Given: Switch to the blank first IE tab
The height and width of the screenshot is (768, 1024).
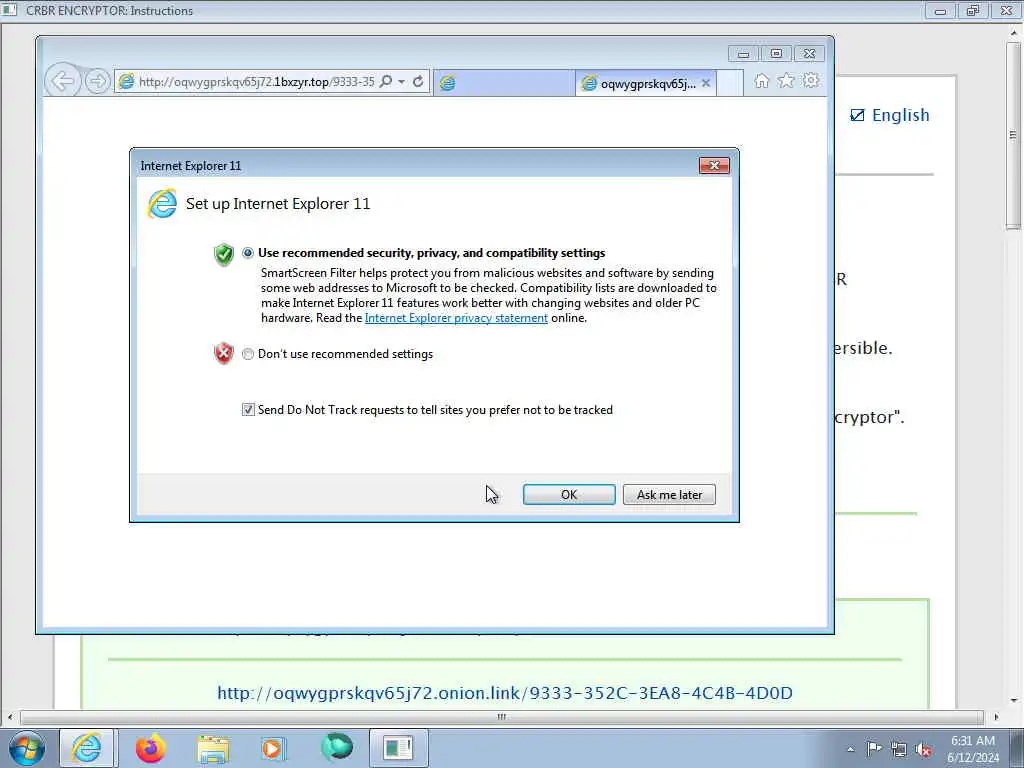Looking at the screenshot, I should [504, 83].
